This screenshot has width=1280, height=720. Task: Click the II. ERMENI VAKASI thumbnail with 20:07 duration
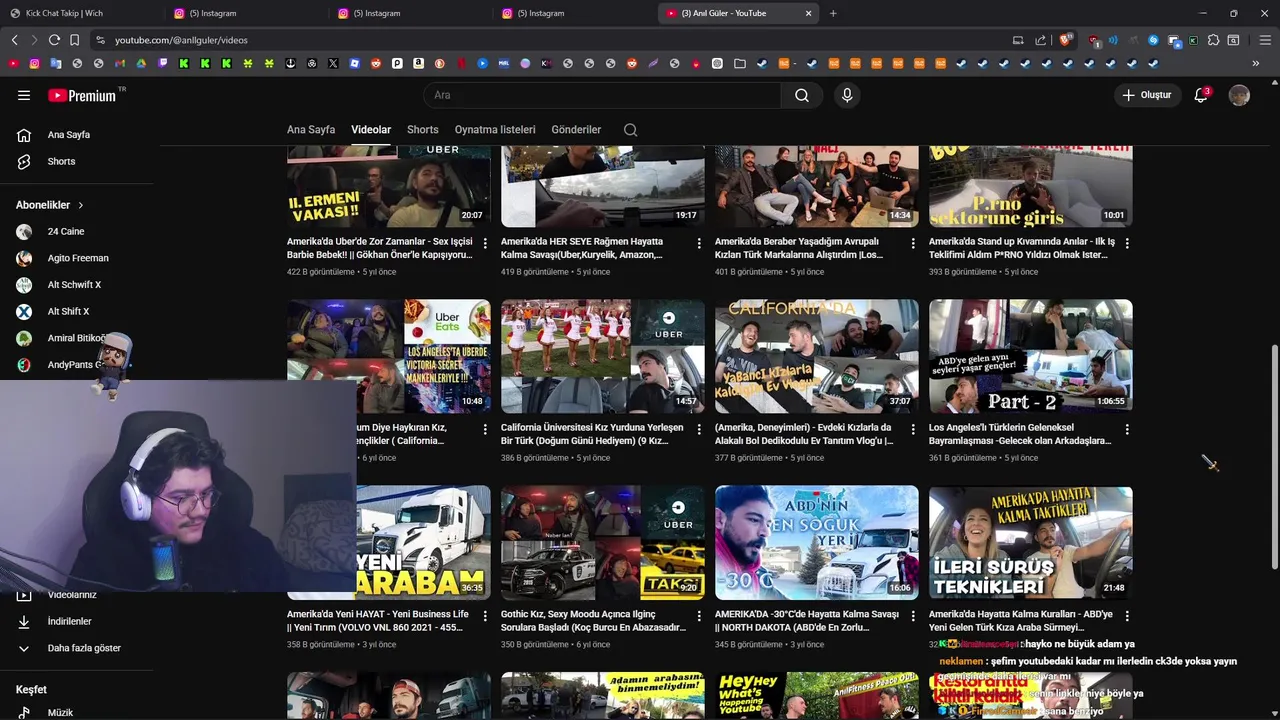(389, 187)
